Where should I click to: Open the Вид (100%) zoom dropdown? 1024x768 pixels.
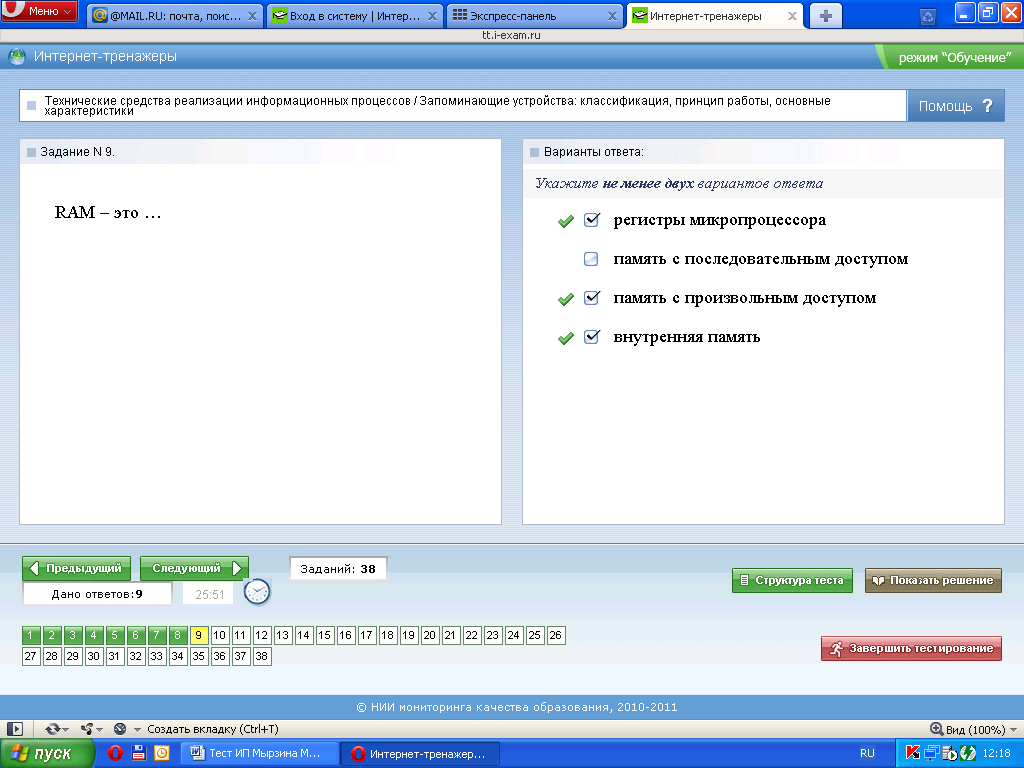pyautogui.click(x=974, y=729)
